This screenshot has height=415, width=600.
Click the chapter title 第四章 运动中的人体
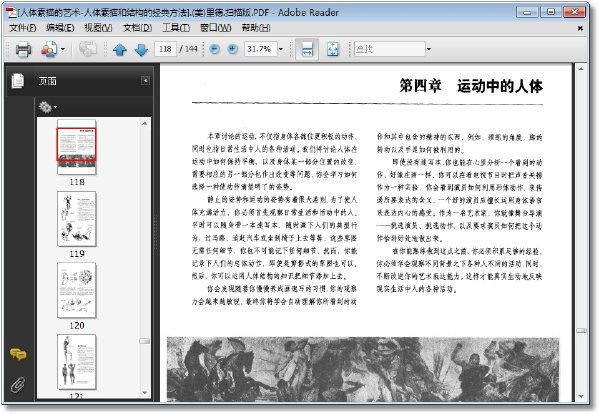(x=471, y=86)
